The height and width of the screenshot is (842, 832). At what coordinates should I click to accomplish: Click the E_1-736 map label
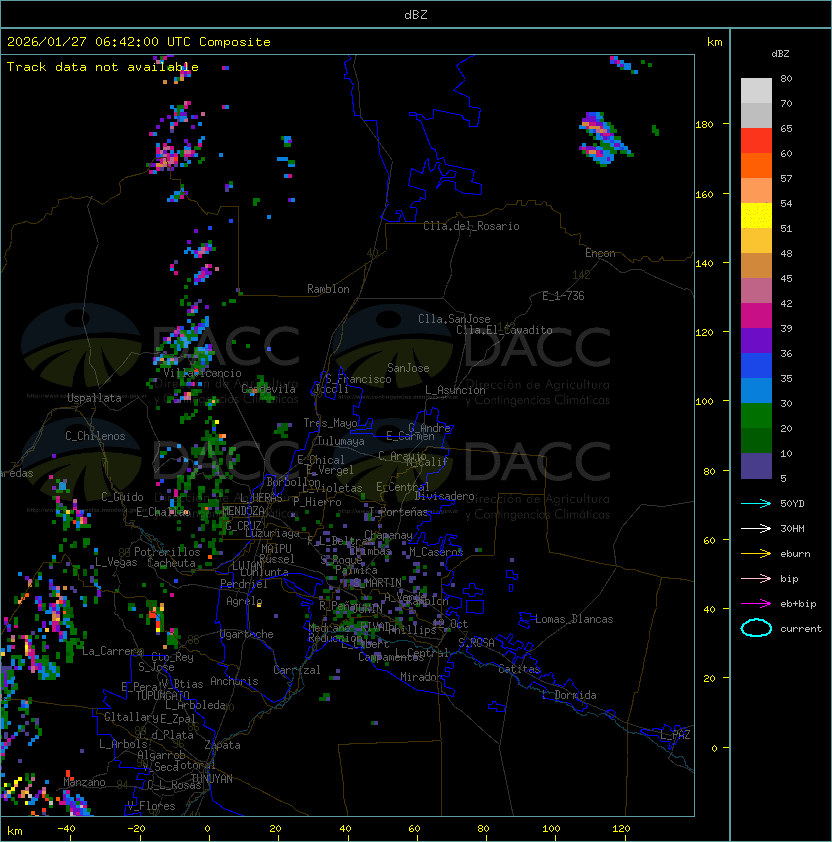(563, 296)
